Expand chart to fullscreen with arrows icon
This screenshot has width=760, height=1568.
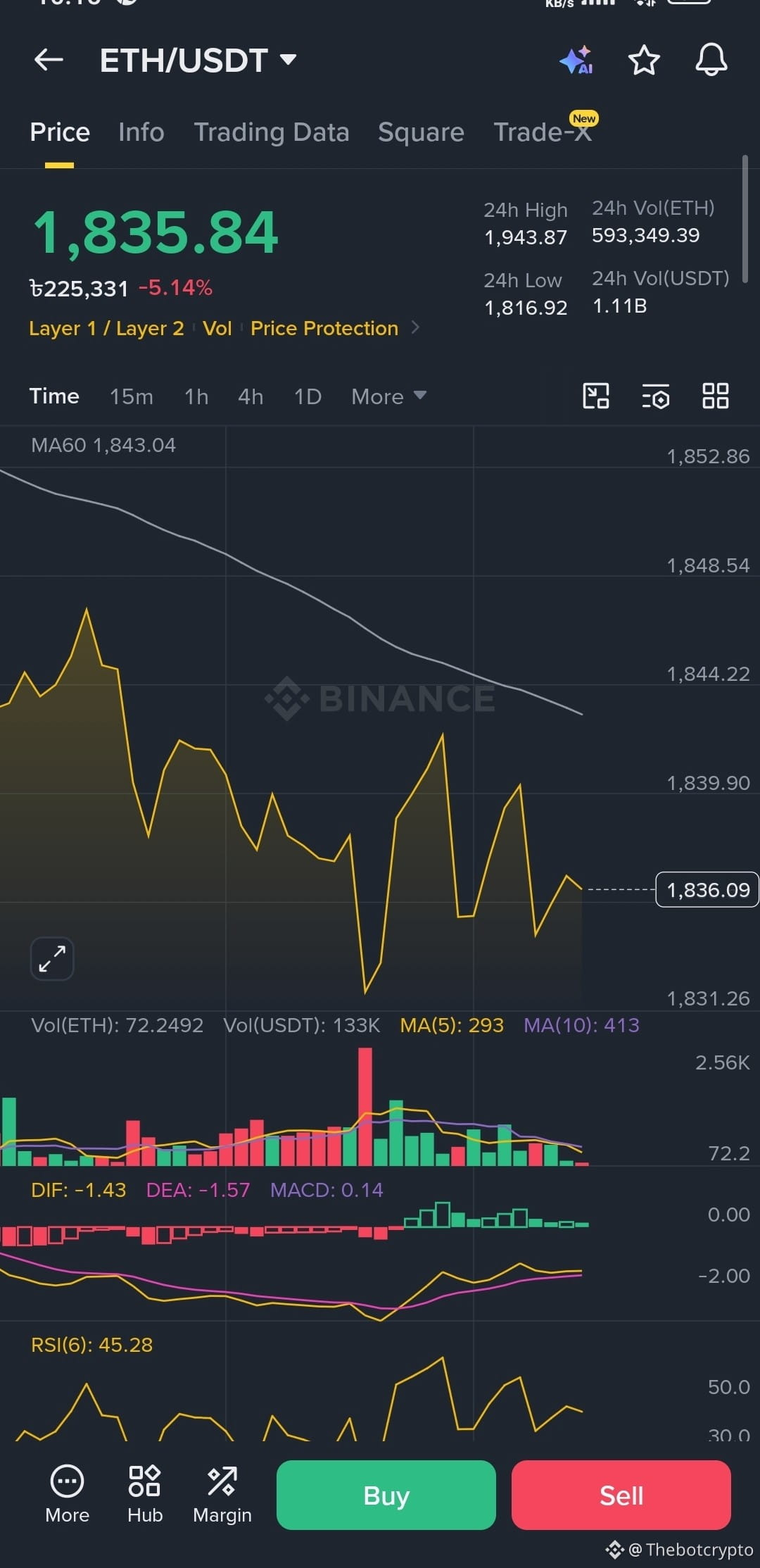pyautogui.click(x=52, y=958)
